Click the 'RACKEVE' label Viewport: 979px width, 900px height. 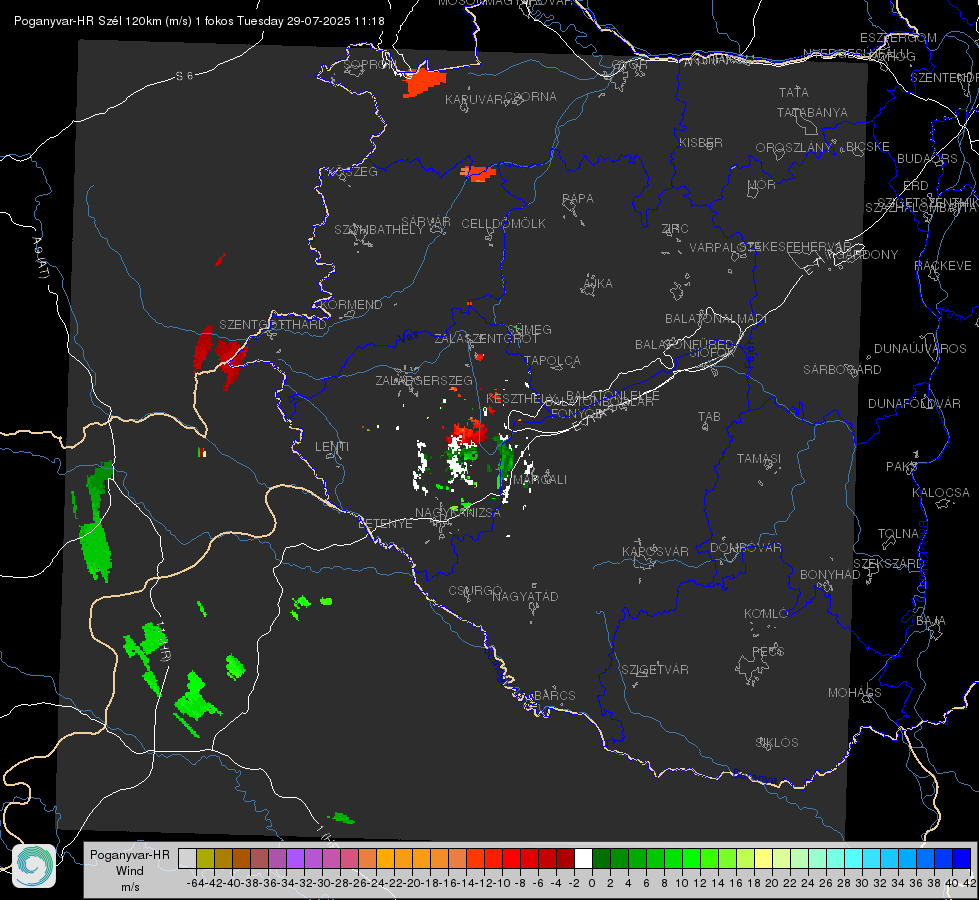(943, 266)
